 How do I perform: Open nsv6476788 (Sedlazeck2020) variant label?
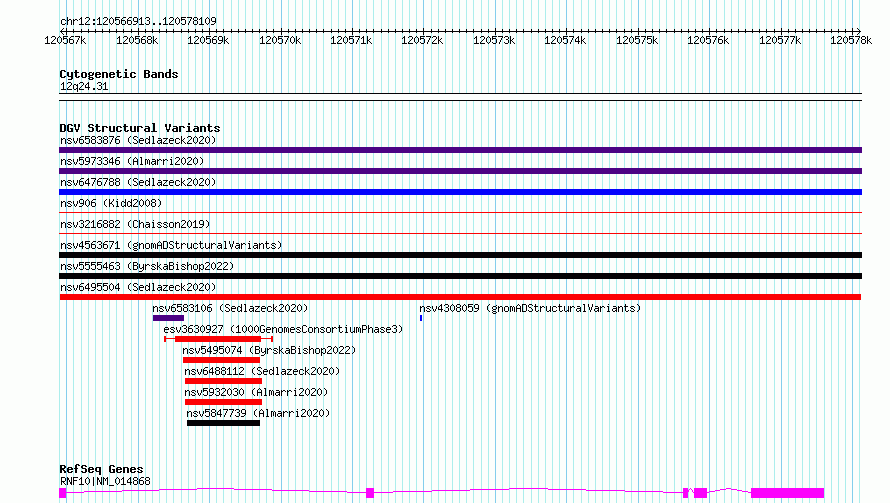pos(138,182)
